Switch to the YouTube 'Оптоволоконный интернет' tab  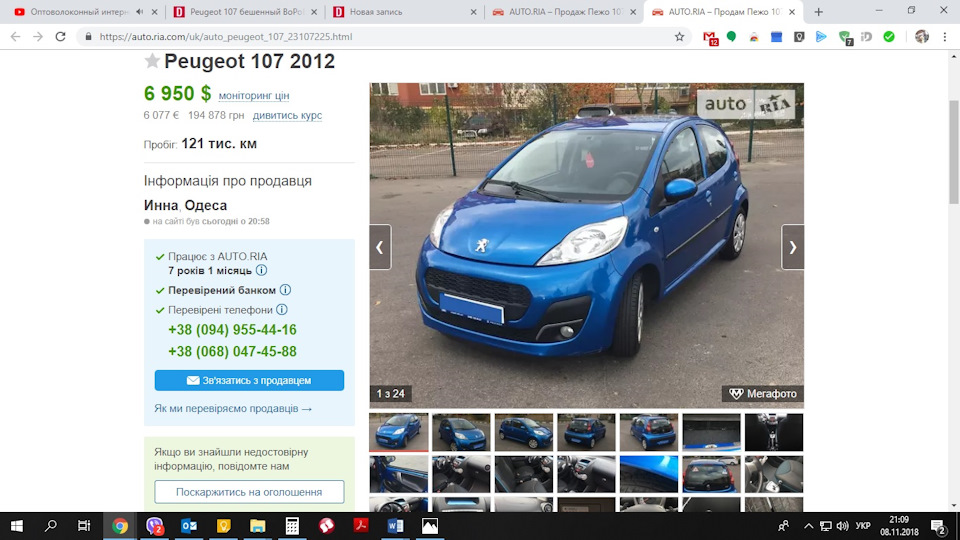click(78, 12)
